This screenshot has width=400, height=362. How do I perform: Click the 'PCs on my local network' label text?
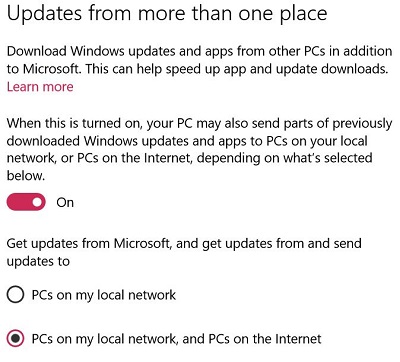[x=104, y=295]
